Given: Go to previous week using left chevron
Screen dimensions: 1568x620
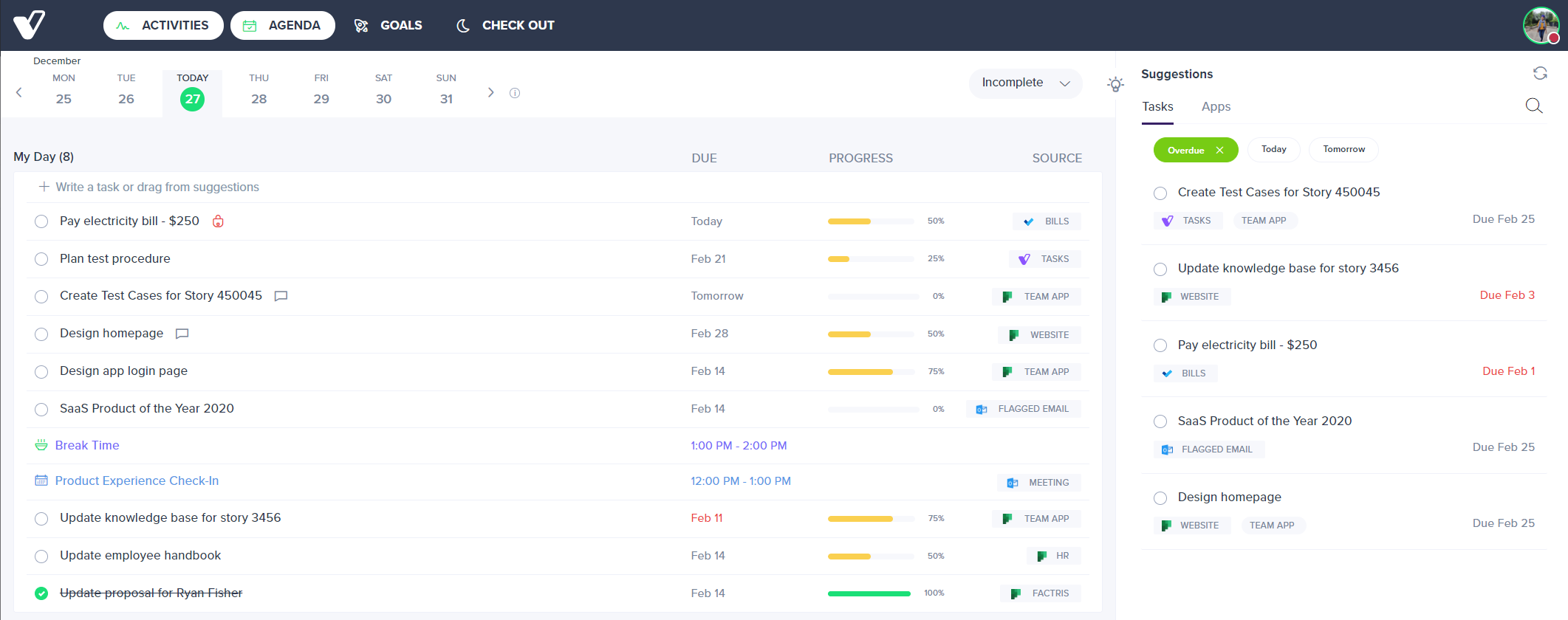Looking at the screenshot, I should [x=19, y=92].
